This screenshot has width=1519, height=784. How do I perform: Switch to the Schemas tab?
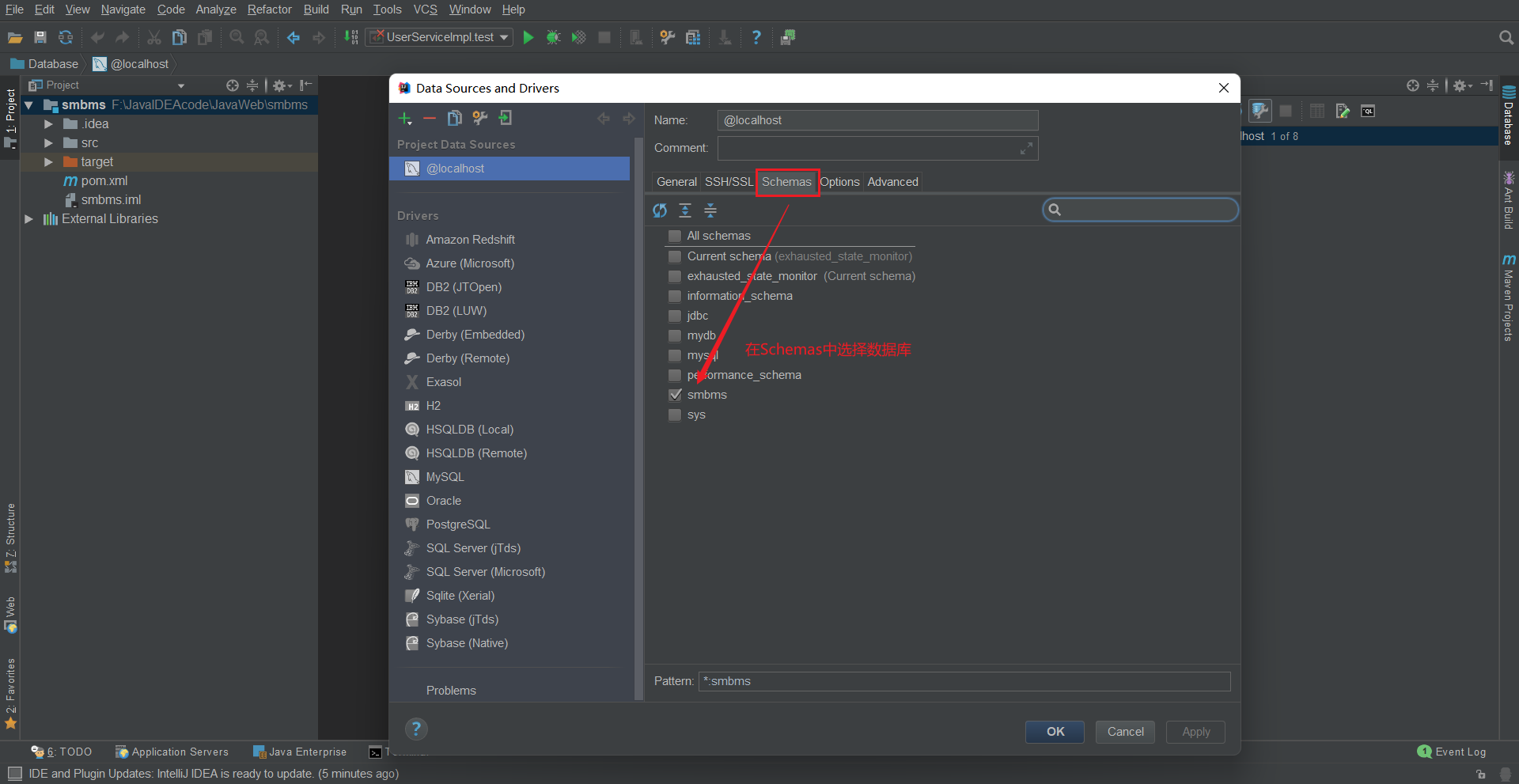786,182
